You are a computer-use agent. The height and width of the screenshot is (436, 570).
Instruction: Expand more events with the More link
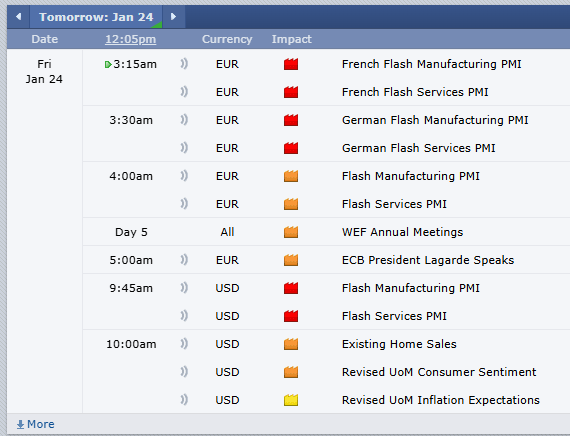pyautogui.click(x=36, y=424)
